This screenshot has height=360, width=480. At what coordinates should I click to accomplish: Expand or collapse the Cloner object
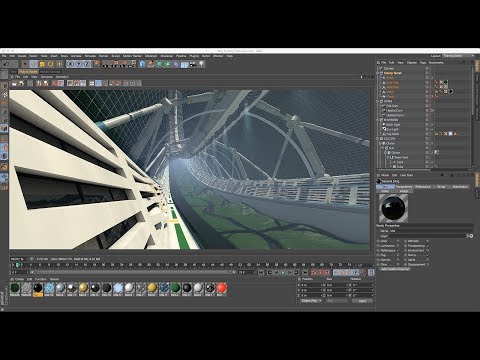click(381, 143)
